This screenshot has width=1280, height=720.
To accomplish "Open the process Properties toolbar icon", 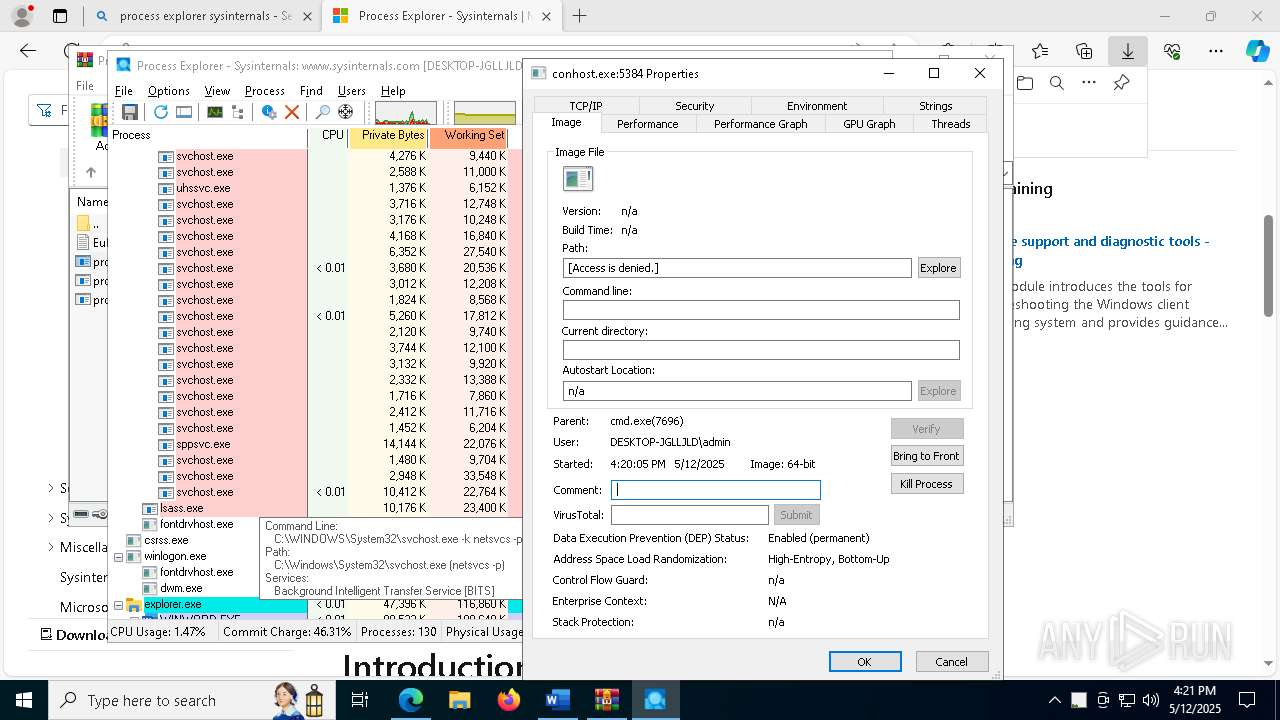I will 269,112.
